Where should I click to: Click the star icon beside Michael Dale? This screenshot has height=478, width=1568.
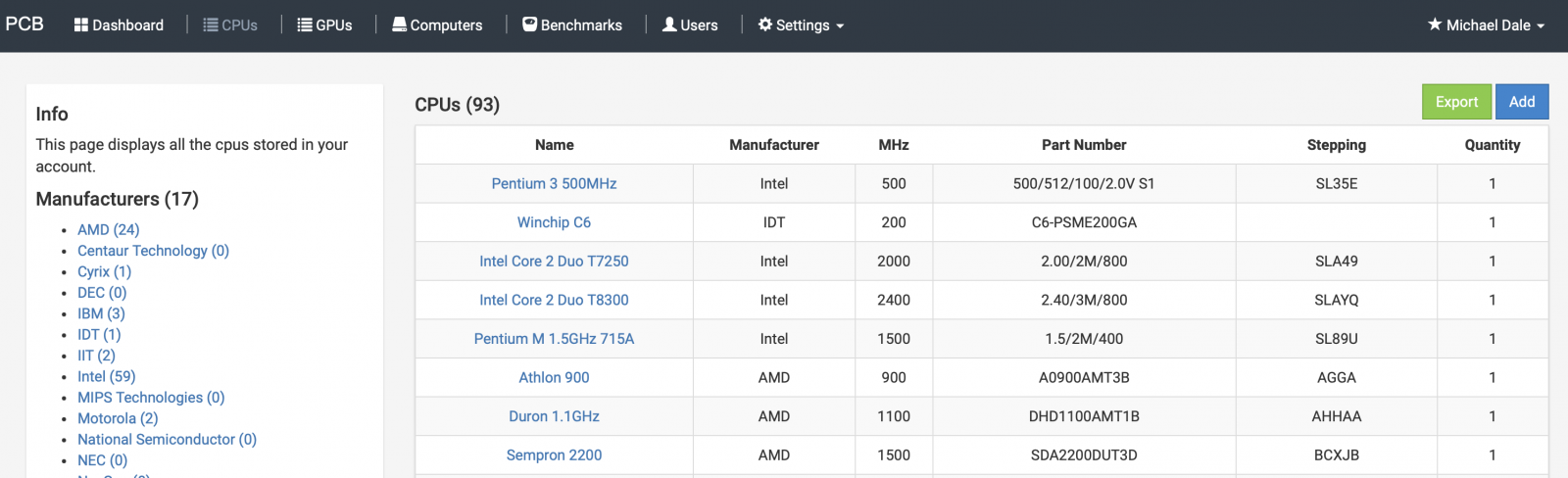click(x=1435, y=25)
